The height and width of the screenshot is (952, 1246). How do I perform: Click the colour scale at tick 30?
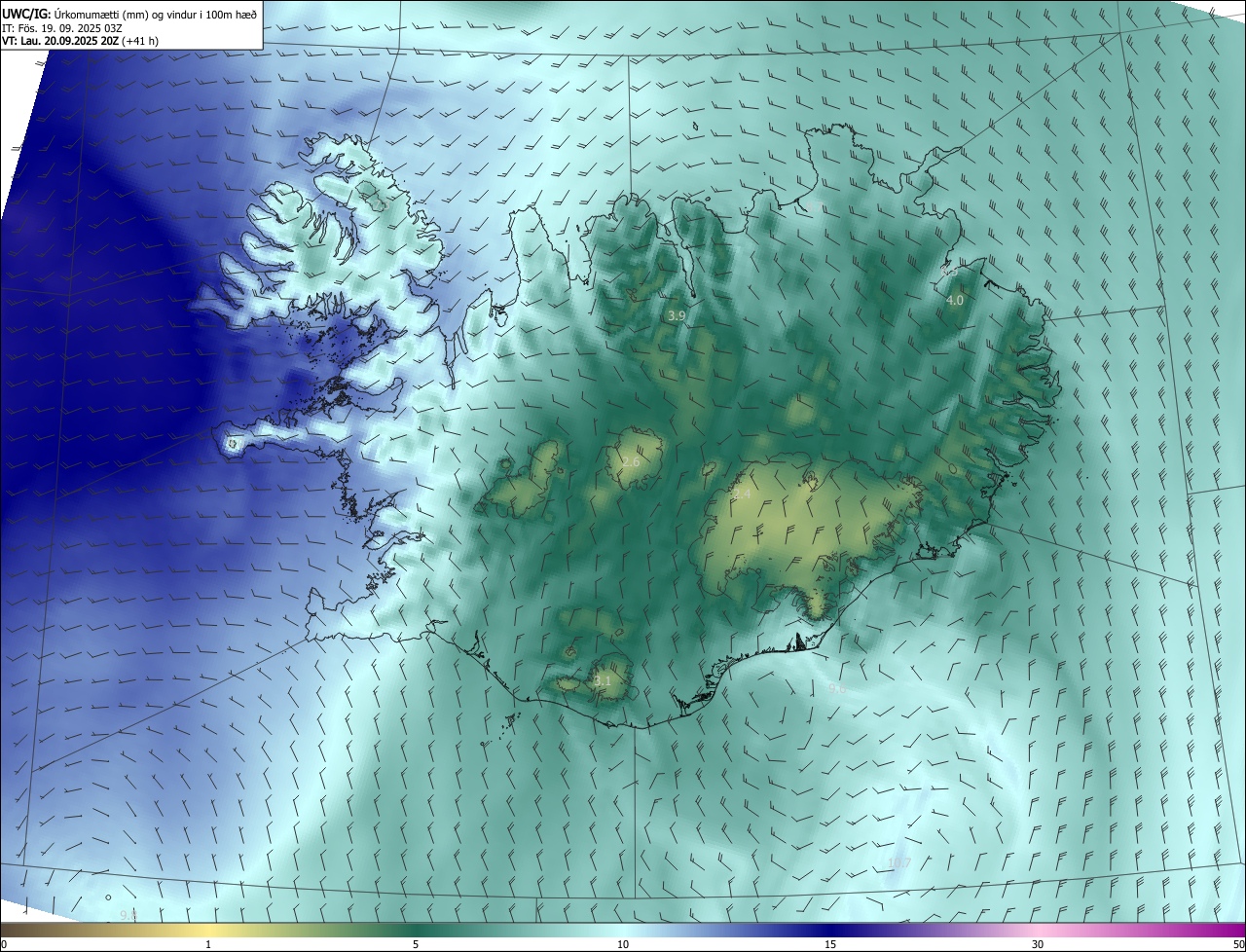click(1038, 944)
